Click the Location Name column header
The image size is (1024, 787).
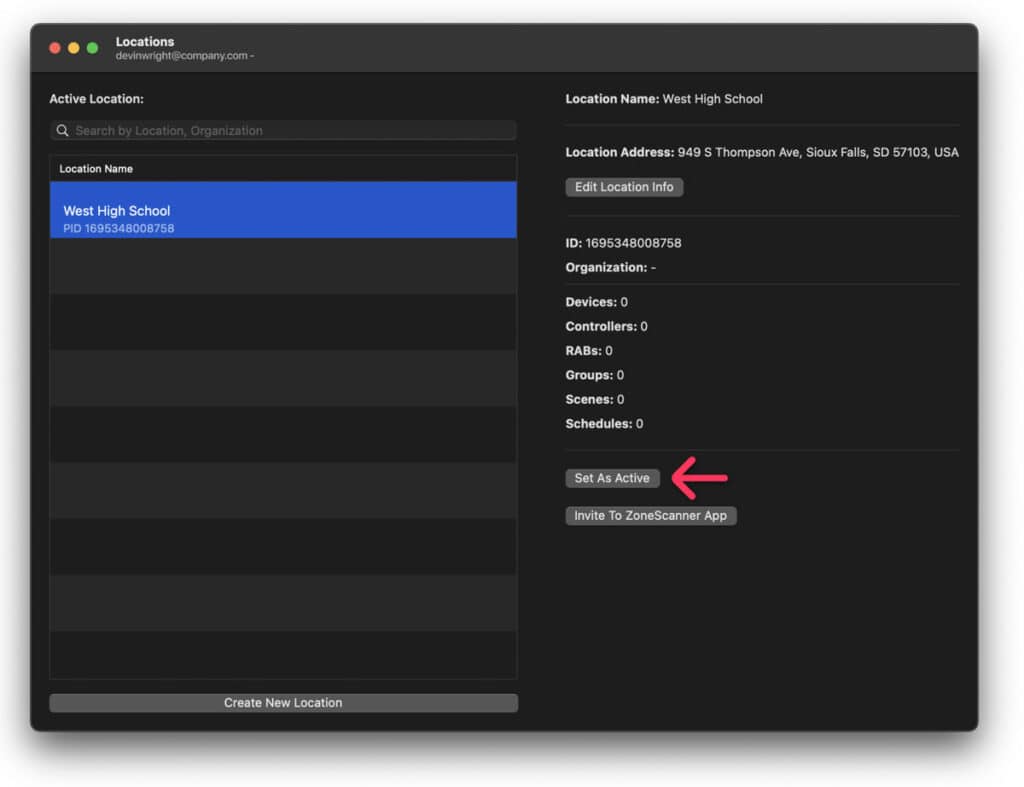pos(96,169)
